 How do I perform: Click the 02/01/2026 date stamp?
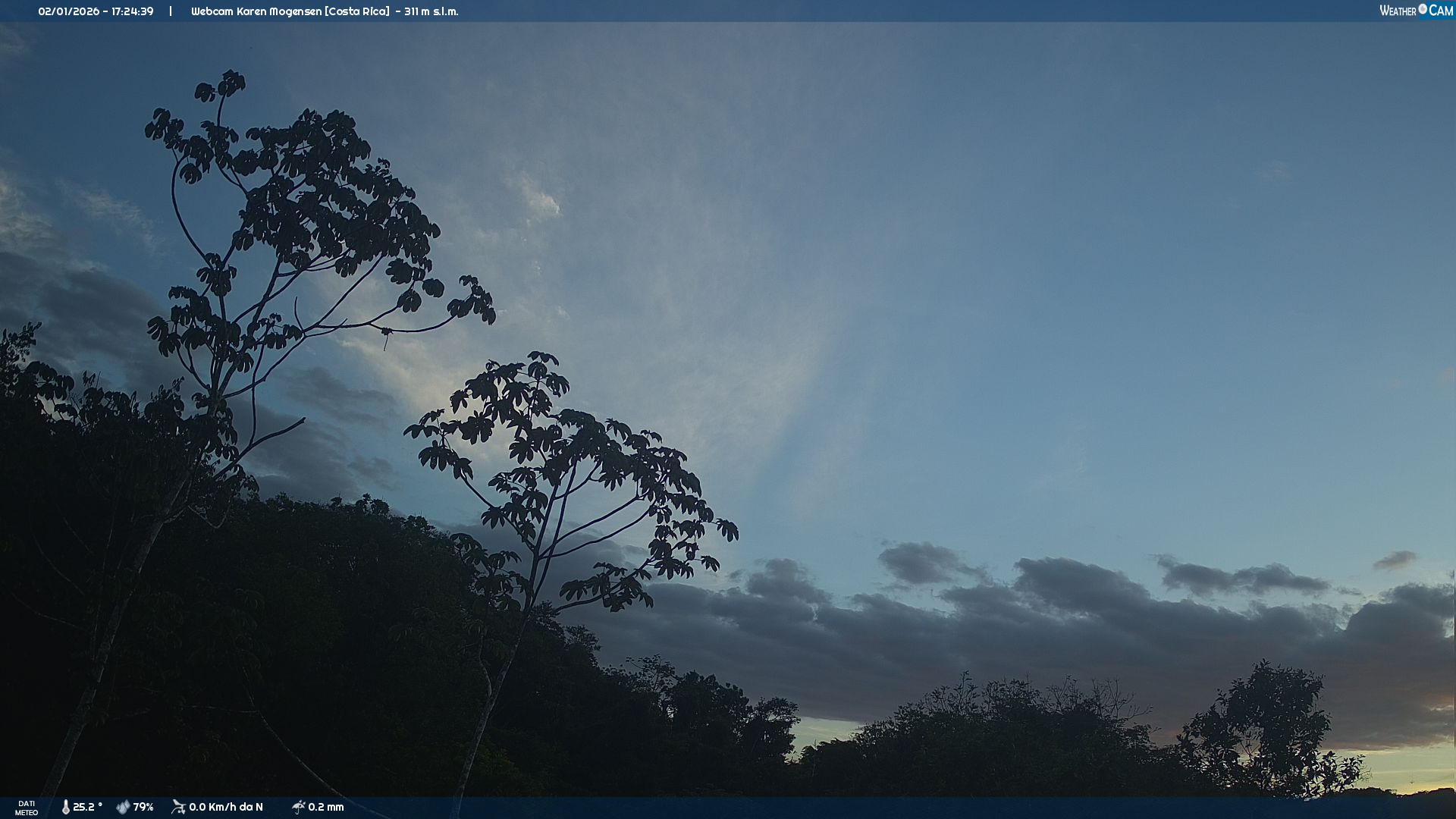(x=68, y=11)
